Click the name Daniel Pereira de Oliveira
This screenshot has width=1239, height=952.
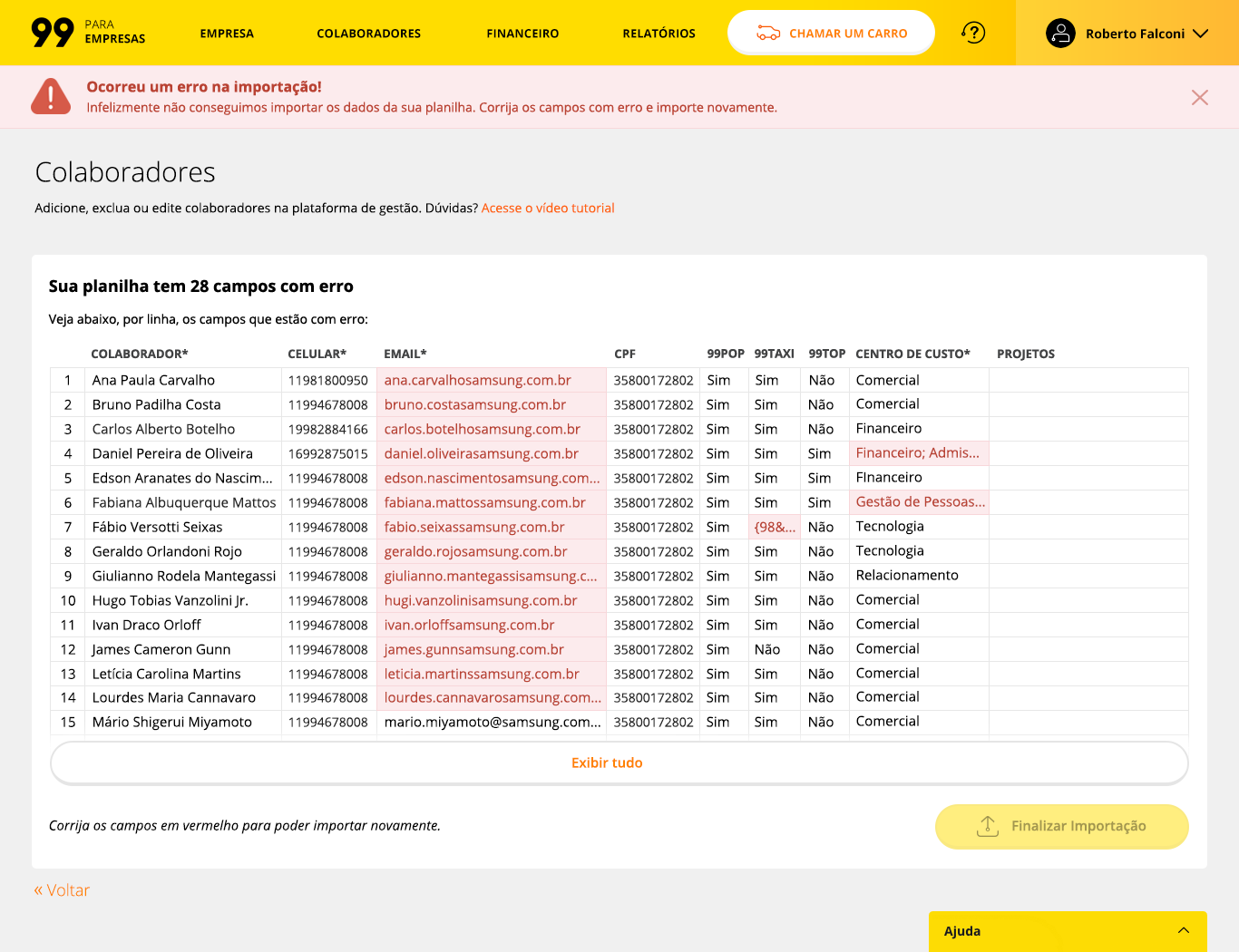172,453
